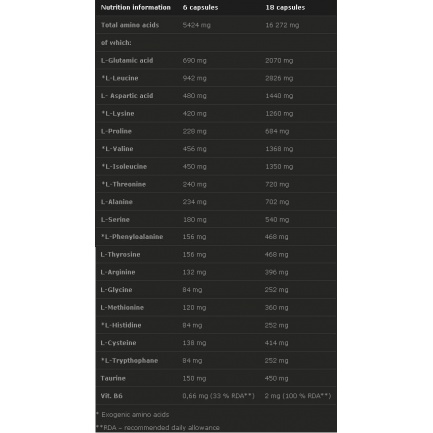Click the 2 mg (100 % RDA) value
Image resolution: width=433 pixels, height=433 pixels.
(298, 396)
